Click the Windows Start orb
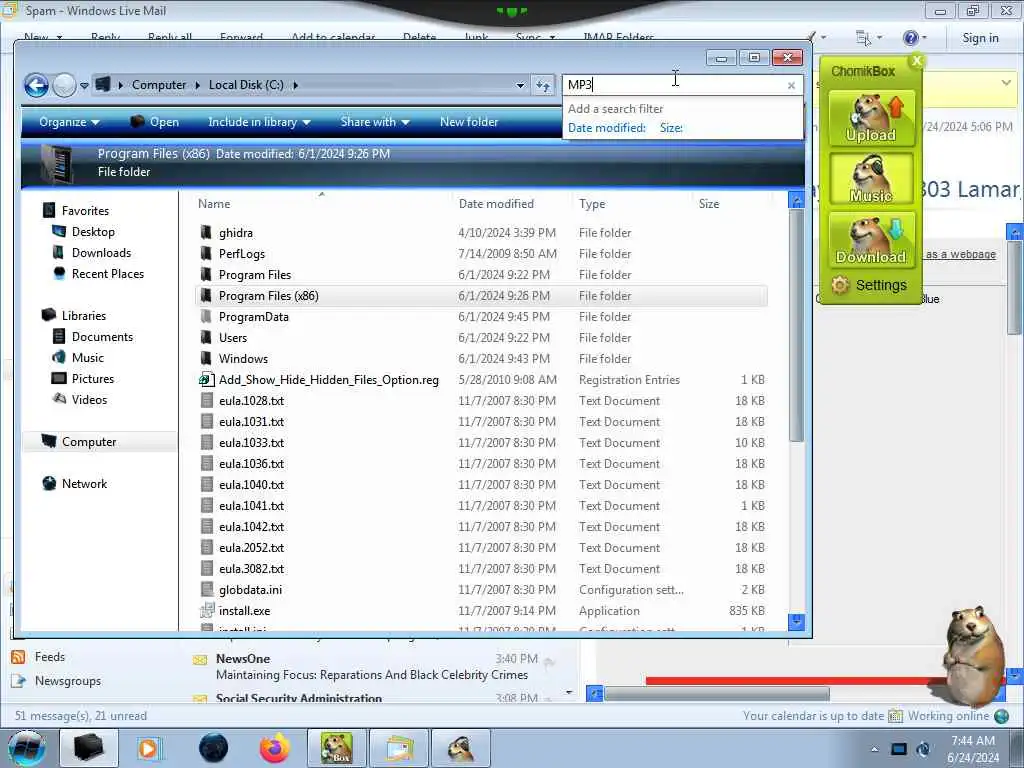1024x768 pixels. coord(27,748)
